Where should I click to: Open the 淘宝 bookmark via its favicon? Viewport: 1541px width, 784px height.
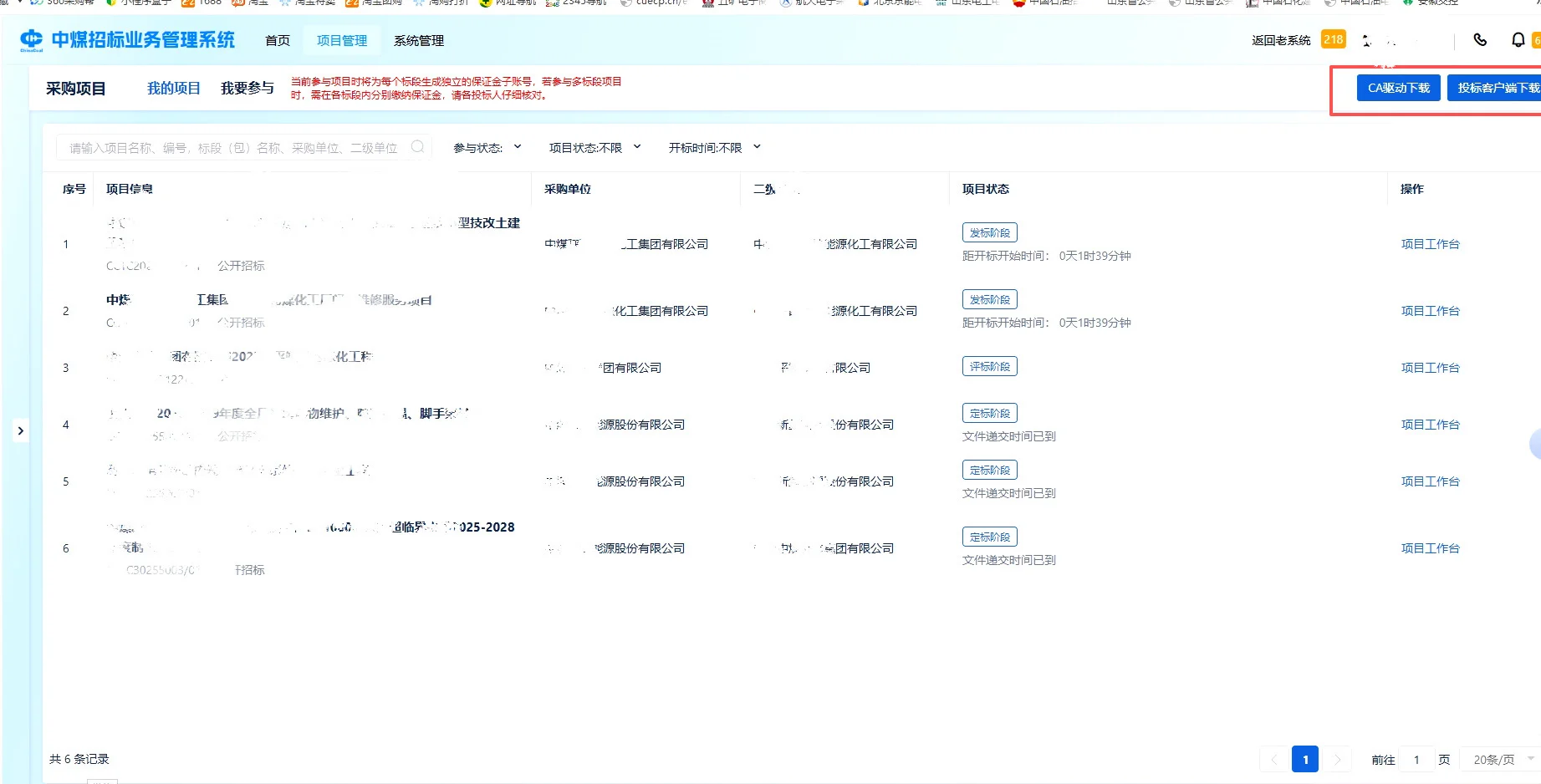point(238,3)
